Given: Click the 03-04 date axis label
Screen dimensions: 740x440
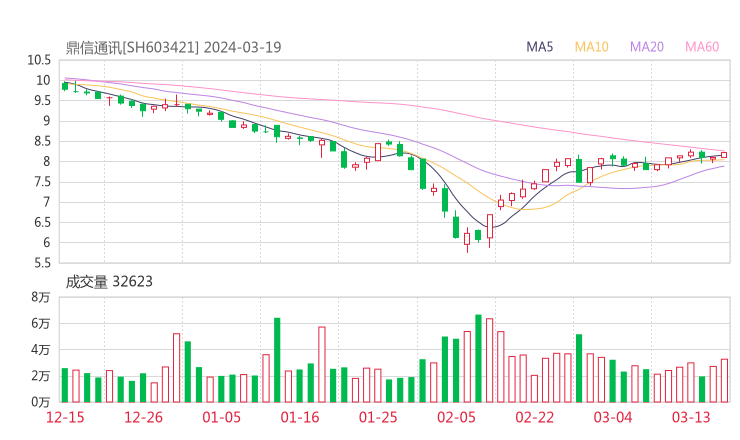Looking at the screenshot, I should [x=613, y=417].
